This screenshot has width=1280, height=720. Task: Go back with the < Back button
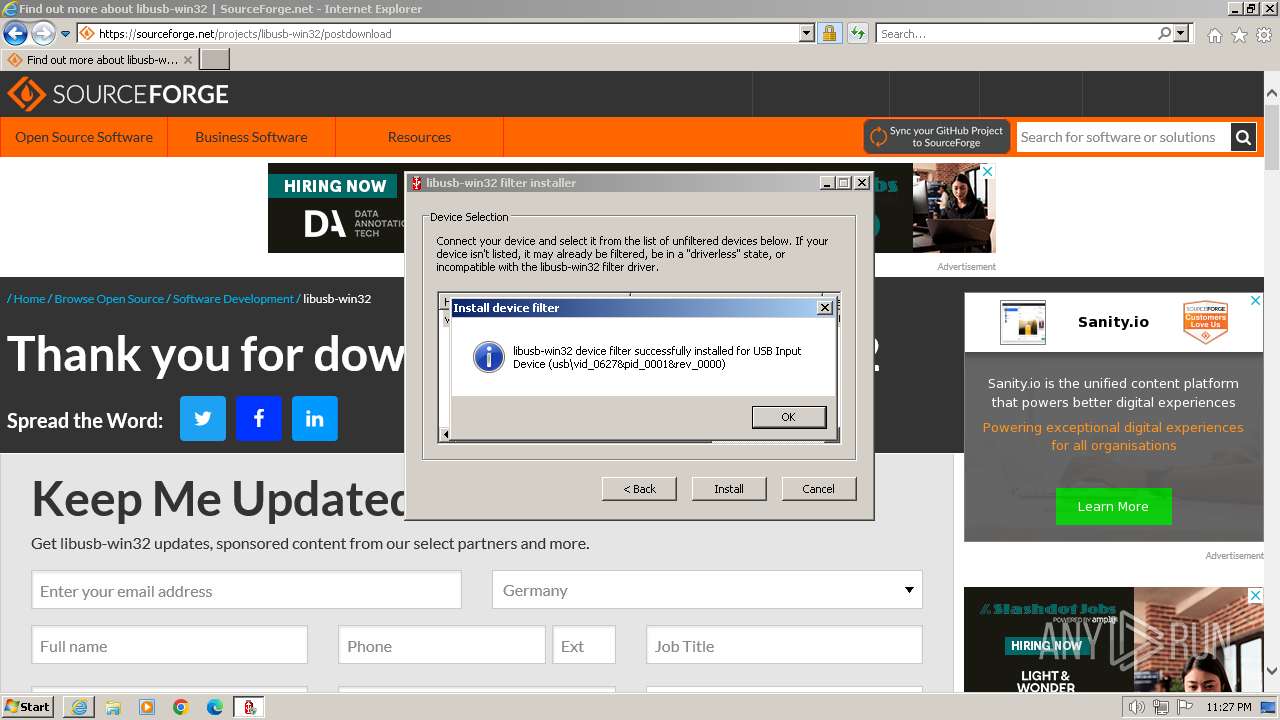[639, 489]
